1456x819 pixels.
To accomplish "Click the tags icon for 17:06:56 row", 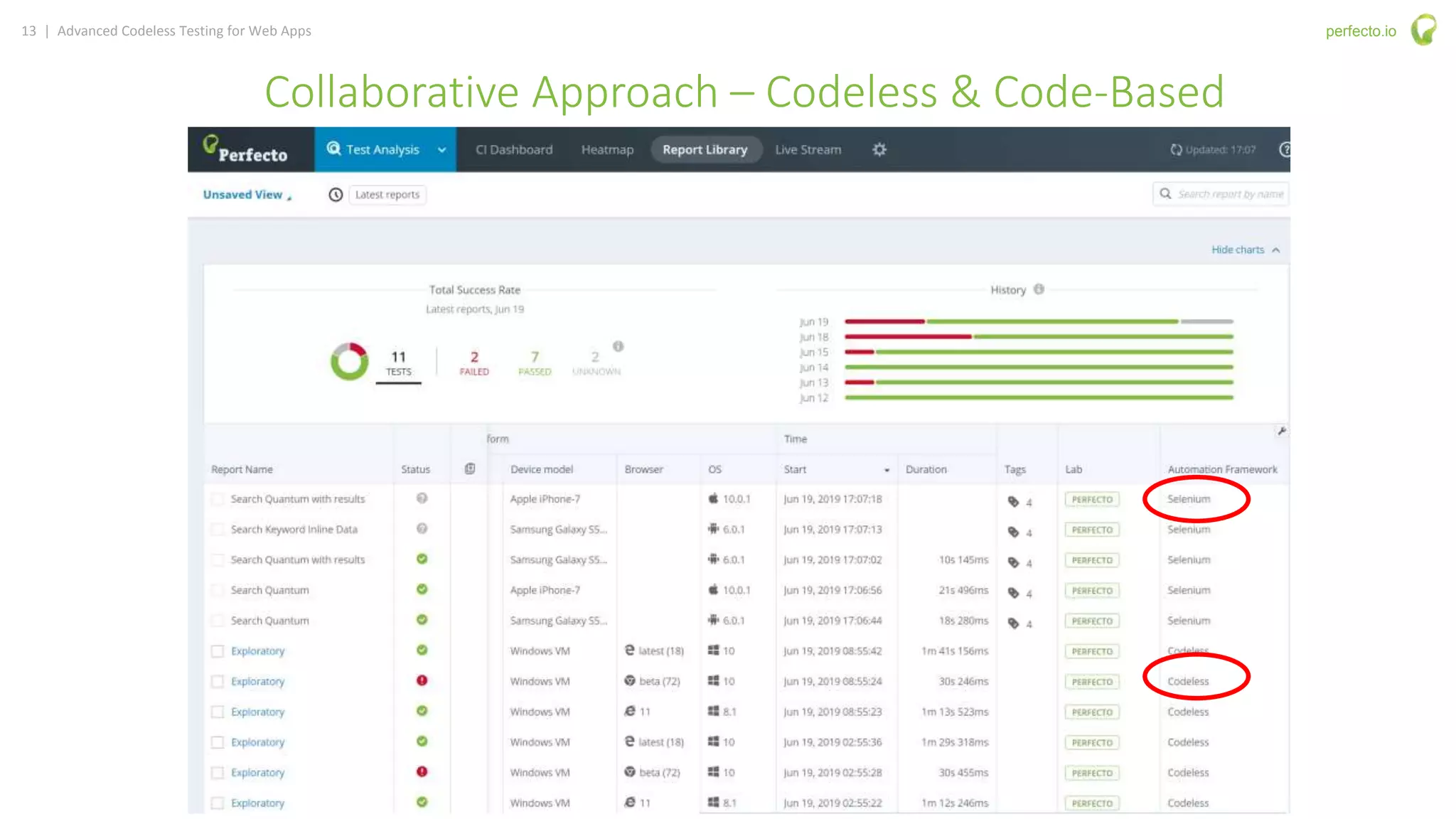I will click(x=1013, y=593).
